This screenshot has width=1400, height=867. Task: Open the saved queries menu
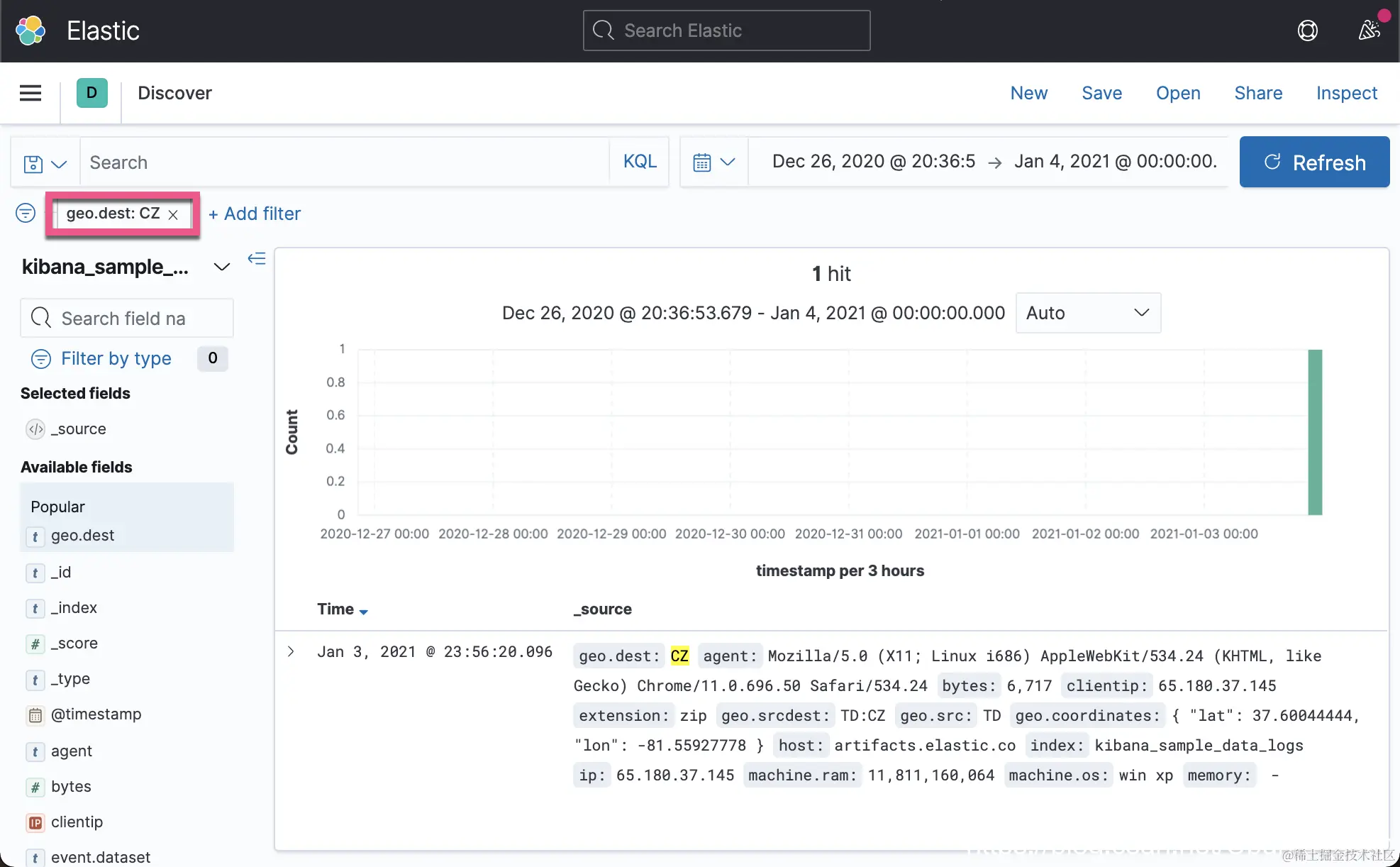pyautogui.click(x=45, y=163)
